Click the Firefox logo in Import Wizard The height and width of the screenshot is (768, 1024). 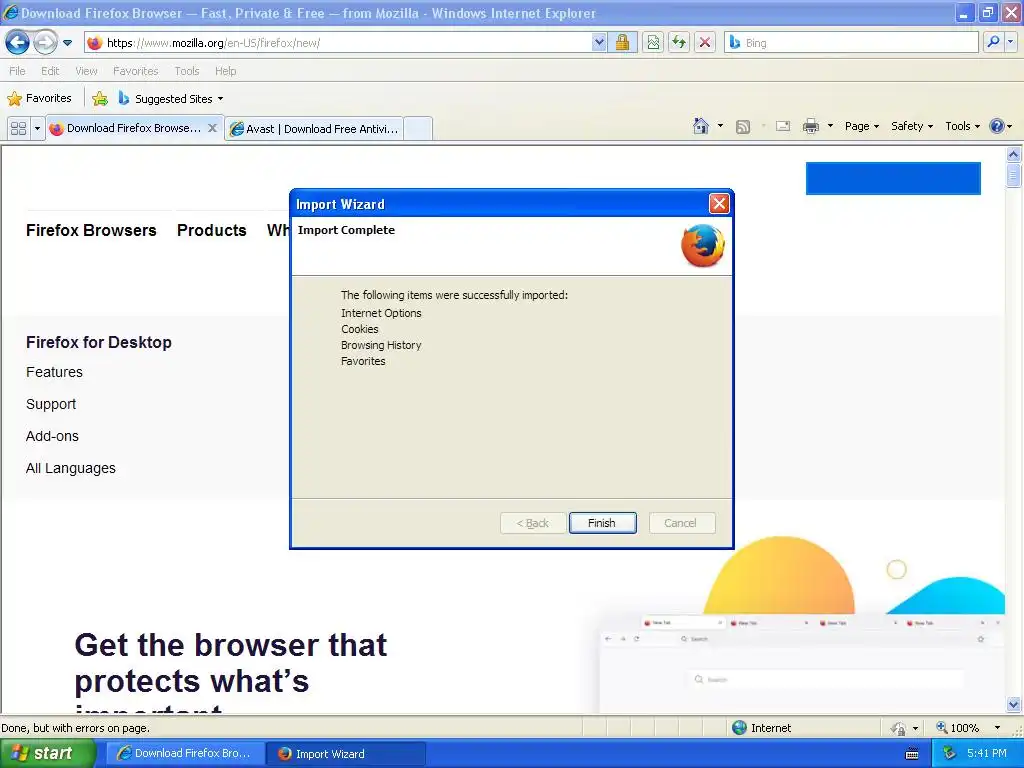click(x=703, y=246)
